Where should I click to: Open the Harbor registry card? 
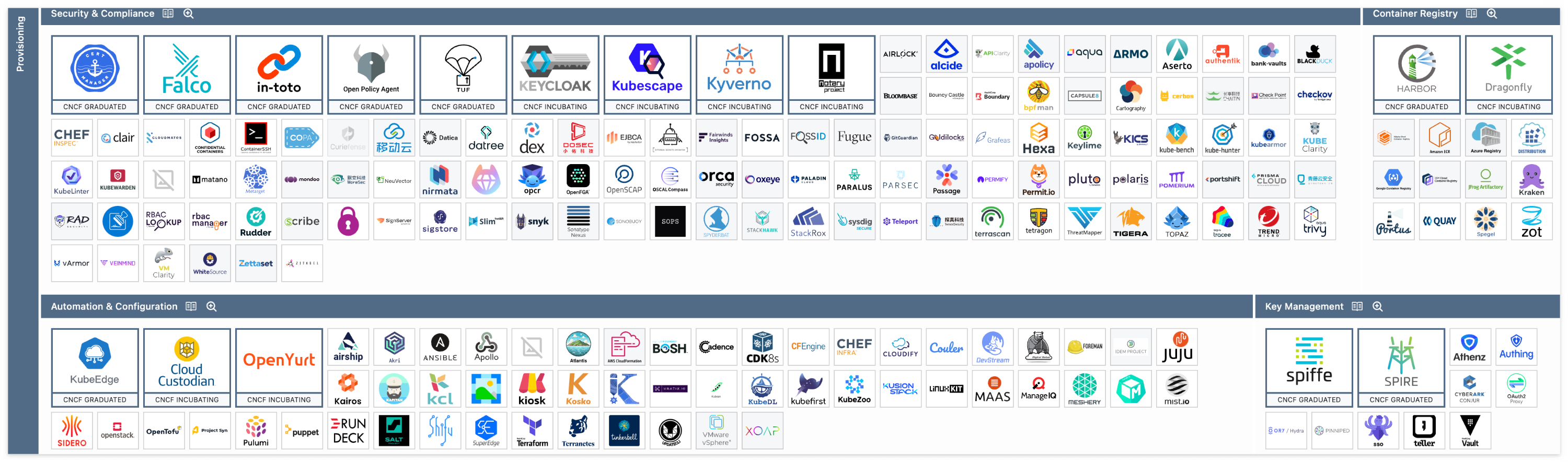1416,75
